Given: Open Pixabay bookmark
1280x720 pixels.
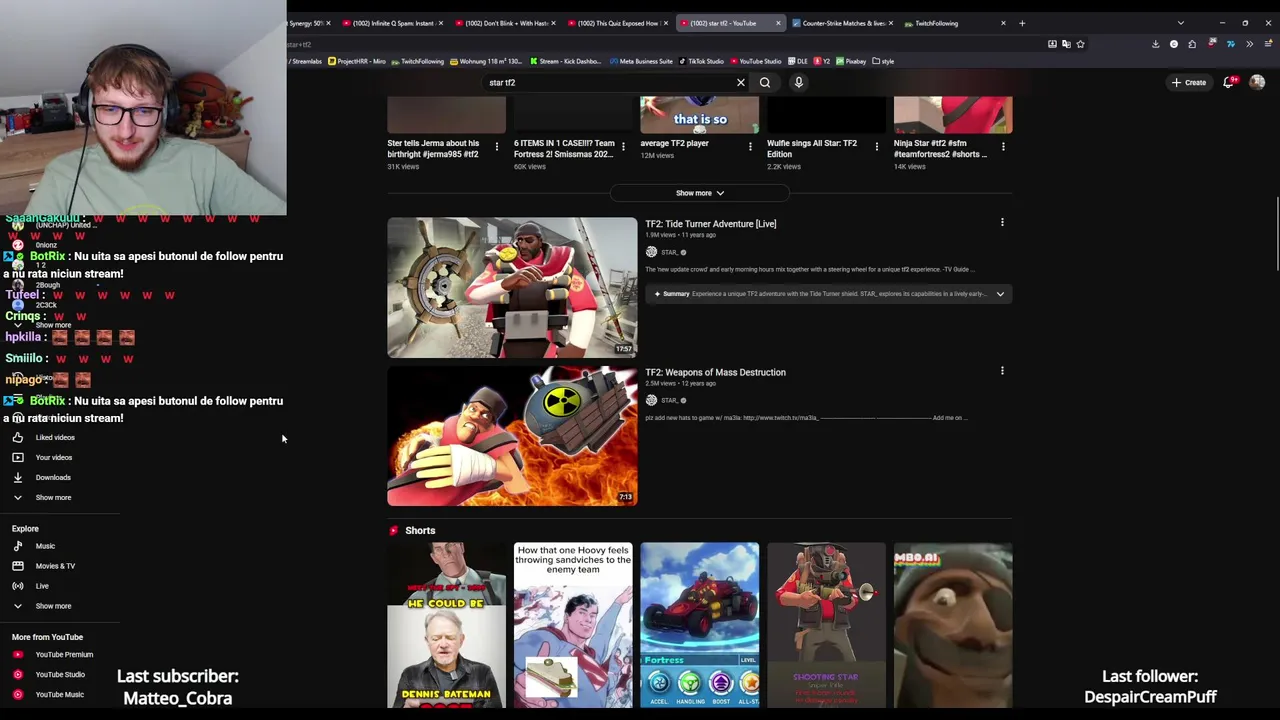Looking at the screenshot, I should pos(851,61).
